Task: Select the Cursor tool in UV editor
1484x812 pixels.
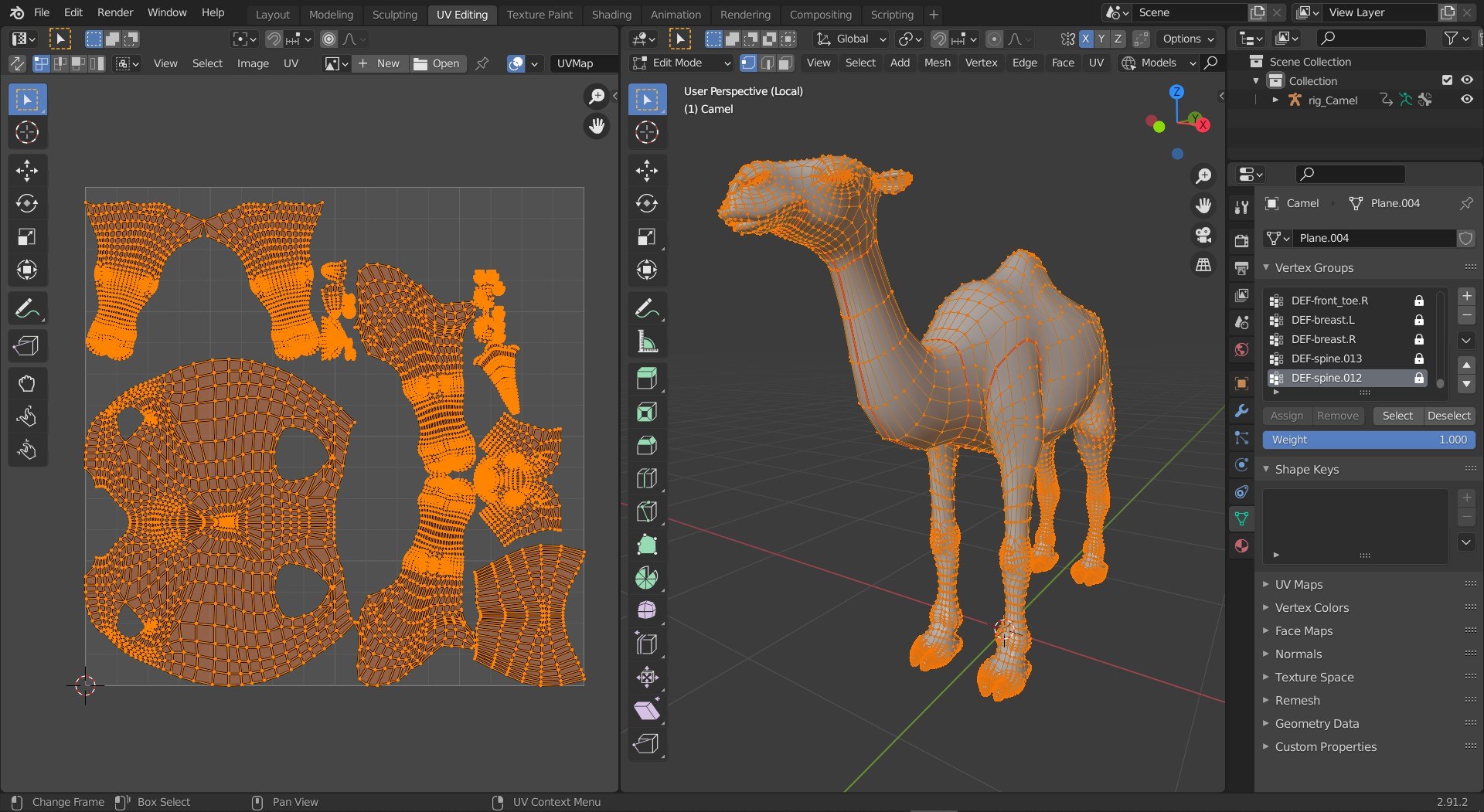Action: pyautogui.click(x=27, y=132)
